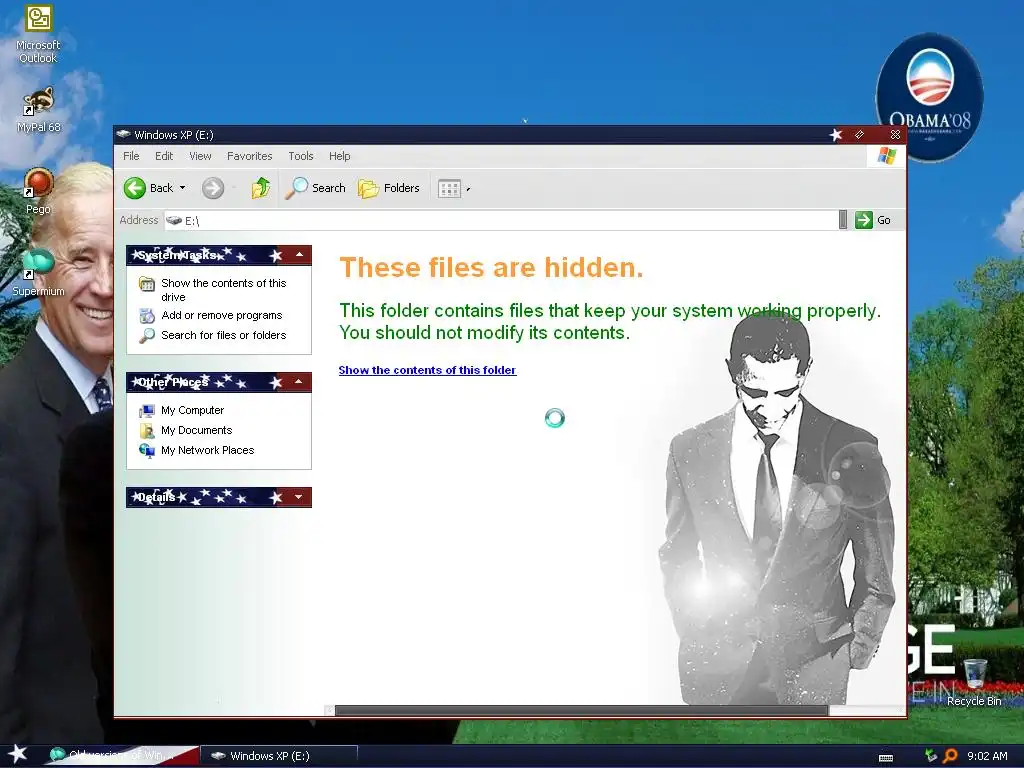Select the Pego desktop shortcut
Viewport: 1024px width, 768px height.
[x=38, y=191]
